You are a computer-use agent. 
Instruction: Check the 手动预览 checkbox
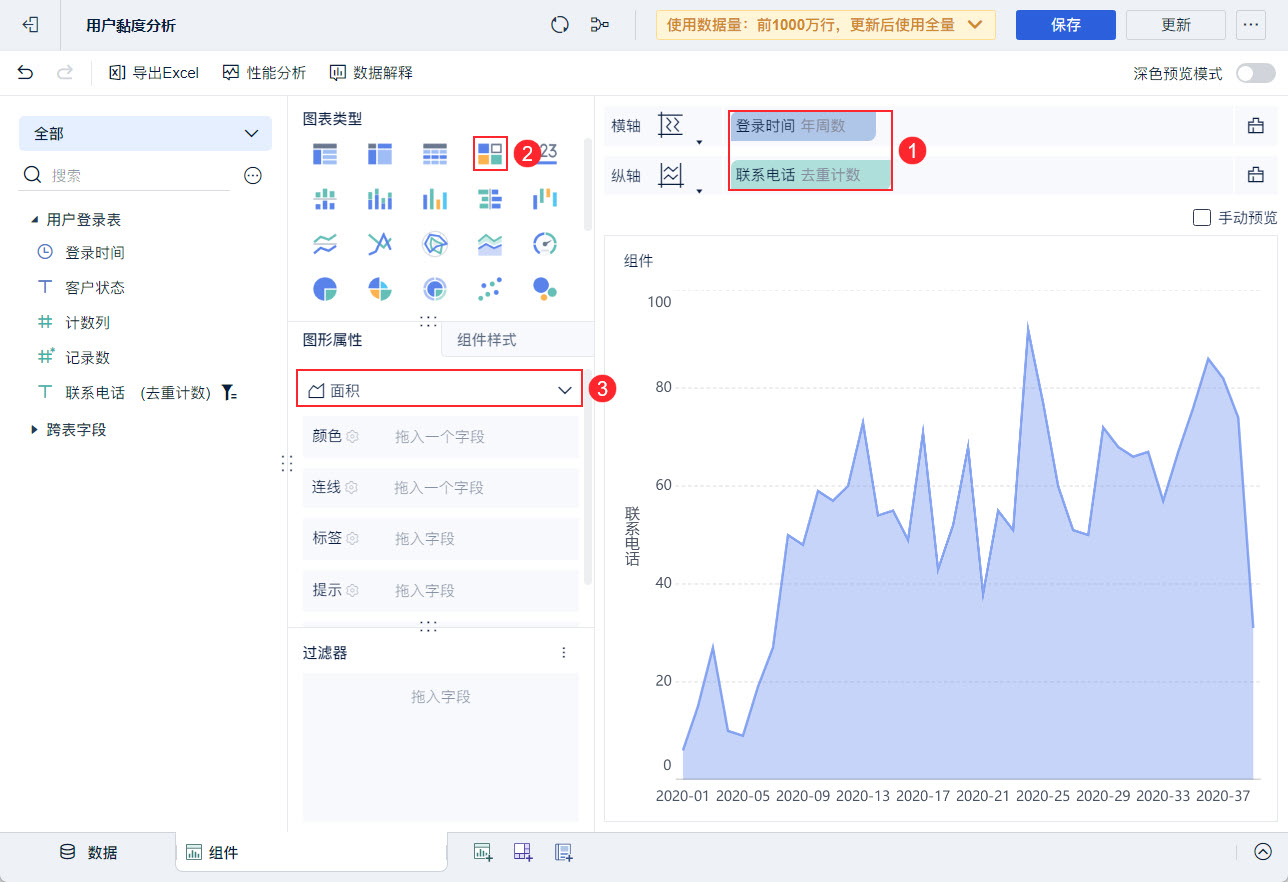pyautogui.click(x=1202, y=217)
